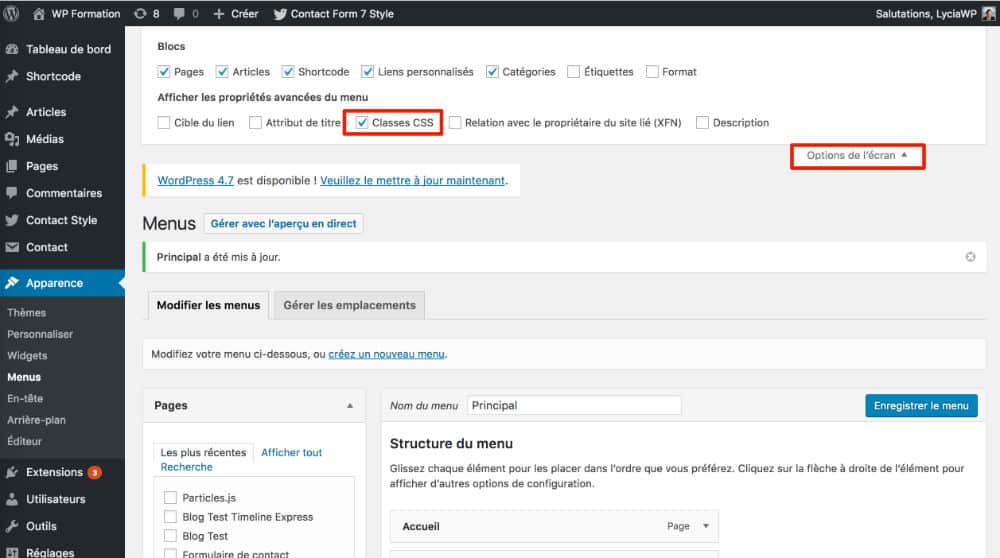Enable the Cible du lien checkbox
The width and height of the screenshot is (1000, 558).
pos(164,122)
